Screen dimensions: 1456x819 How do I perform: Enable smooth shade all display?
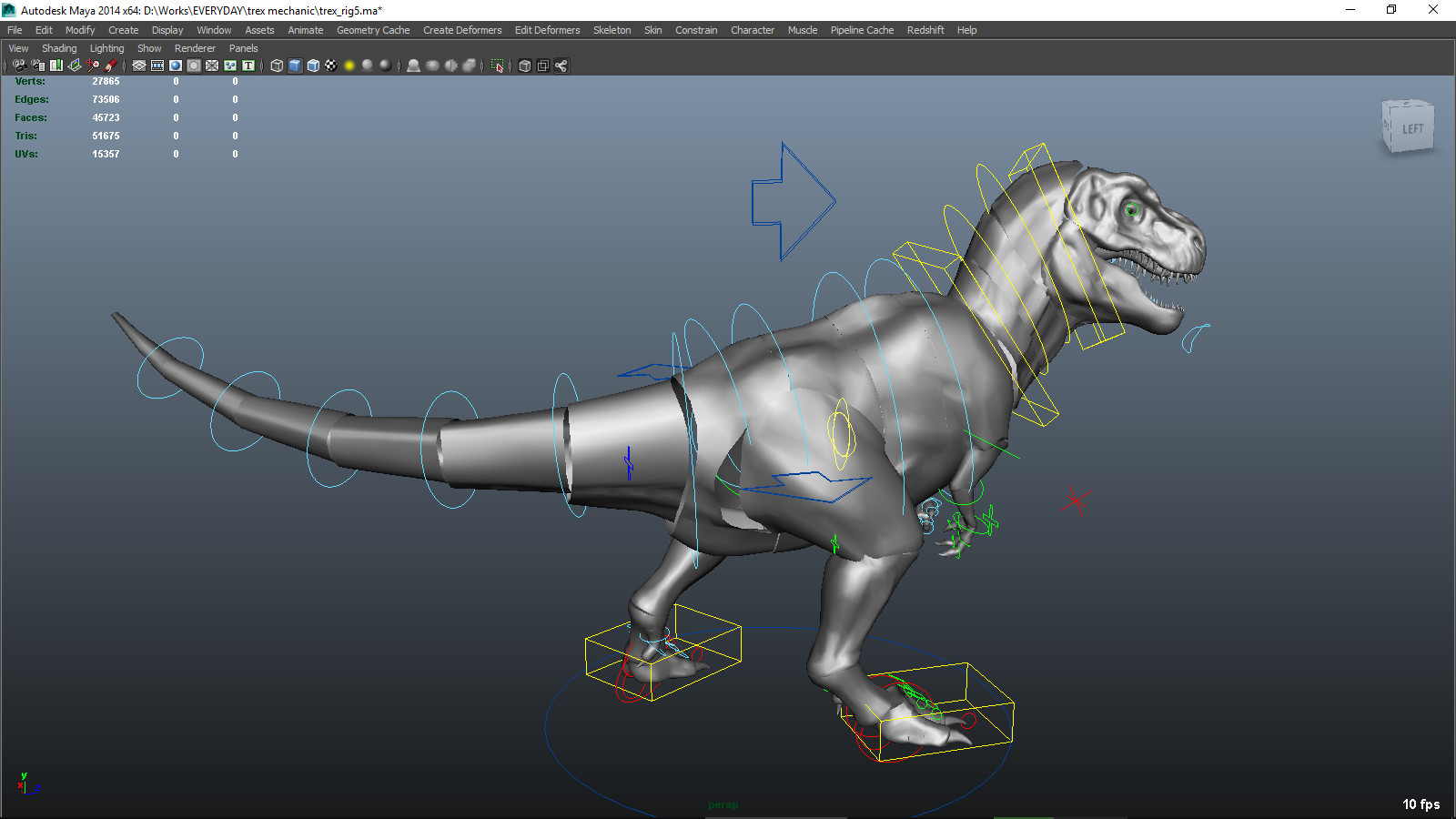(293, 66)
